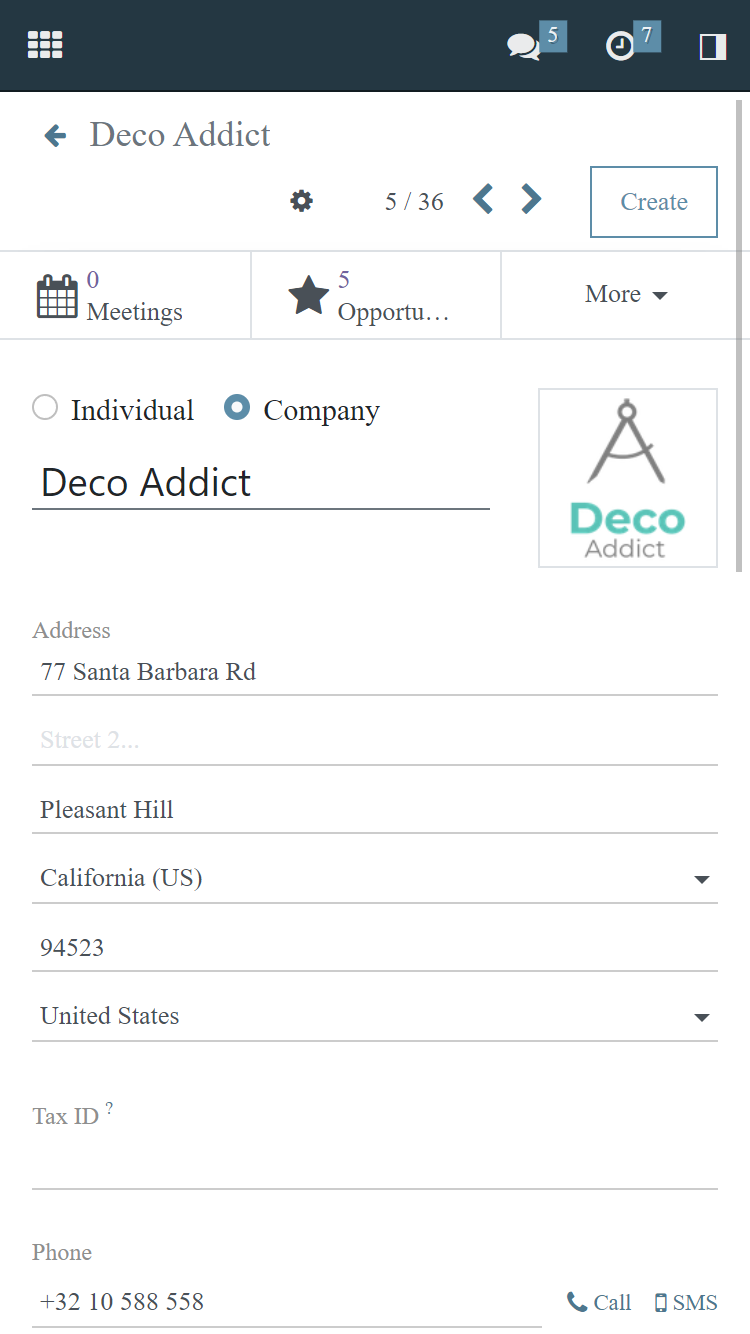This screenshot has height=1334, width=750.
Task: Click the Tax ID input field
Action: (x=375, y=1166)
